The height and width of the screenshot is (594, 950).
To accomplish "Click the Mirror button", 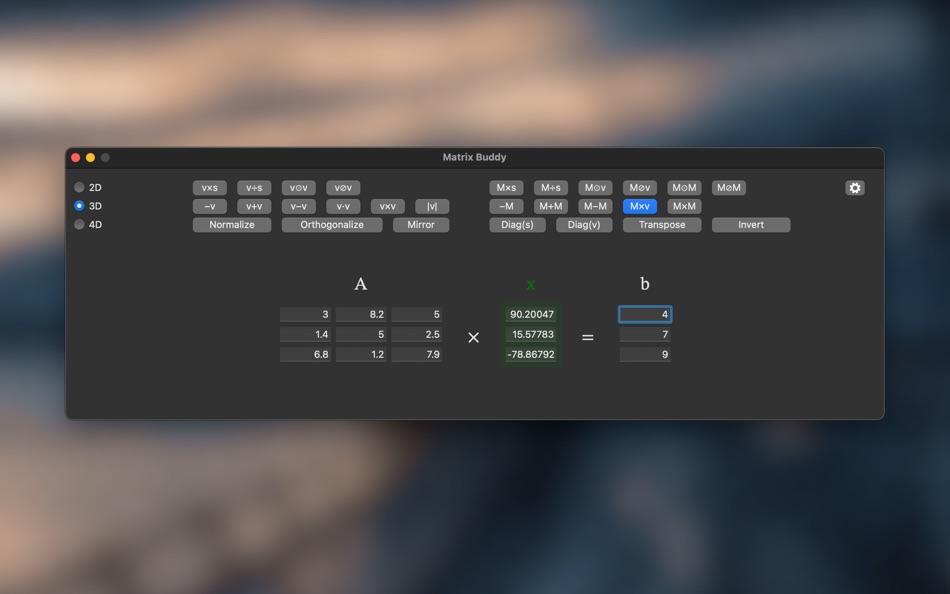I will tap(421, 225).
